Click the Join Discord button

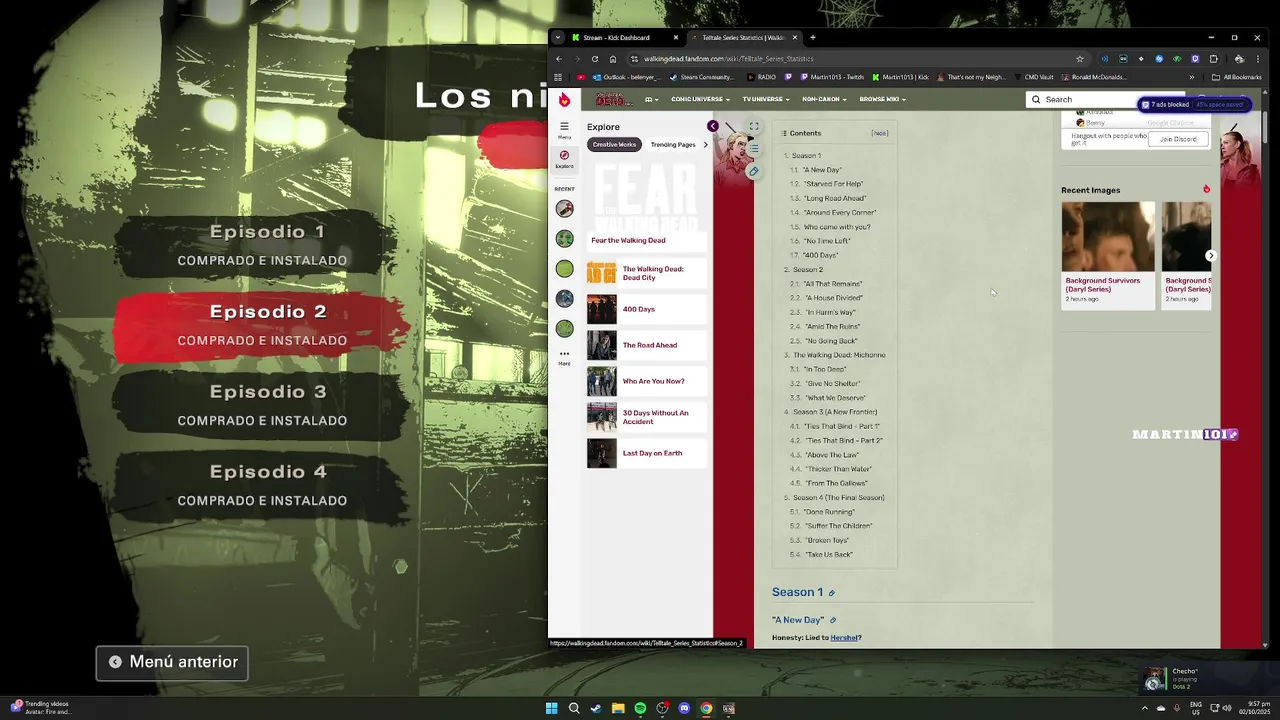pyautogui.click(x=1178, y=139)
